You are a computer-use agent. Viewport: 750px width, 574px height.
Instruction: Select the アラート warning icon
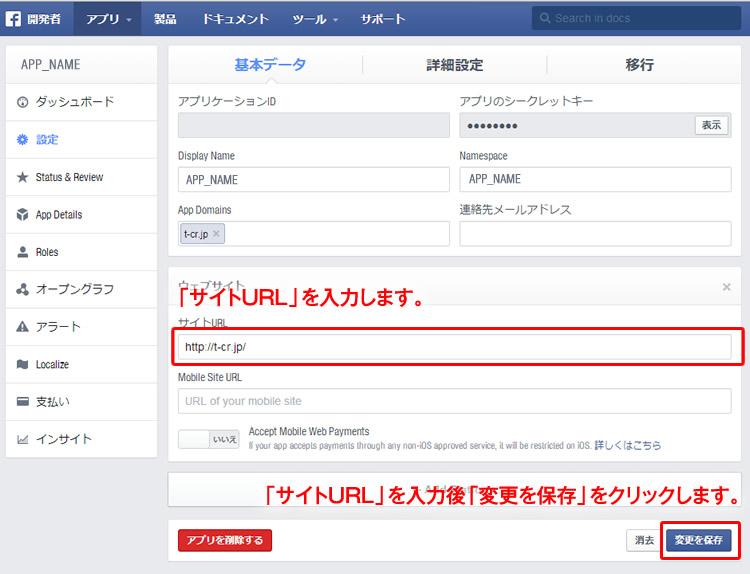[x=23, y=327]
